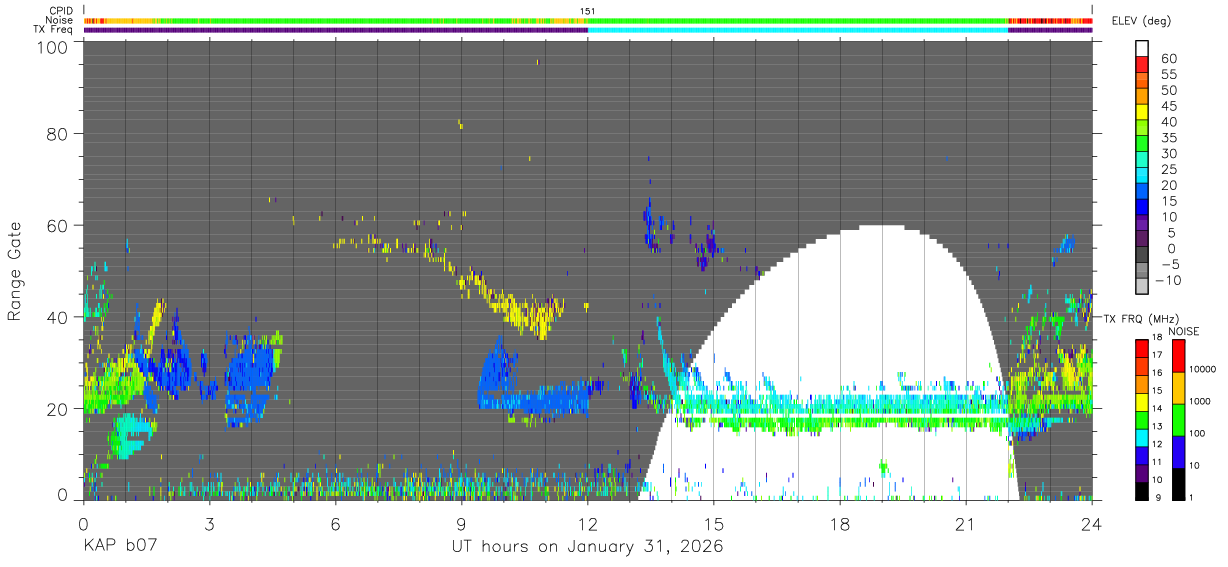Click hour '21' on the UT axis
1228x567 pixels.
965,524
